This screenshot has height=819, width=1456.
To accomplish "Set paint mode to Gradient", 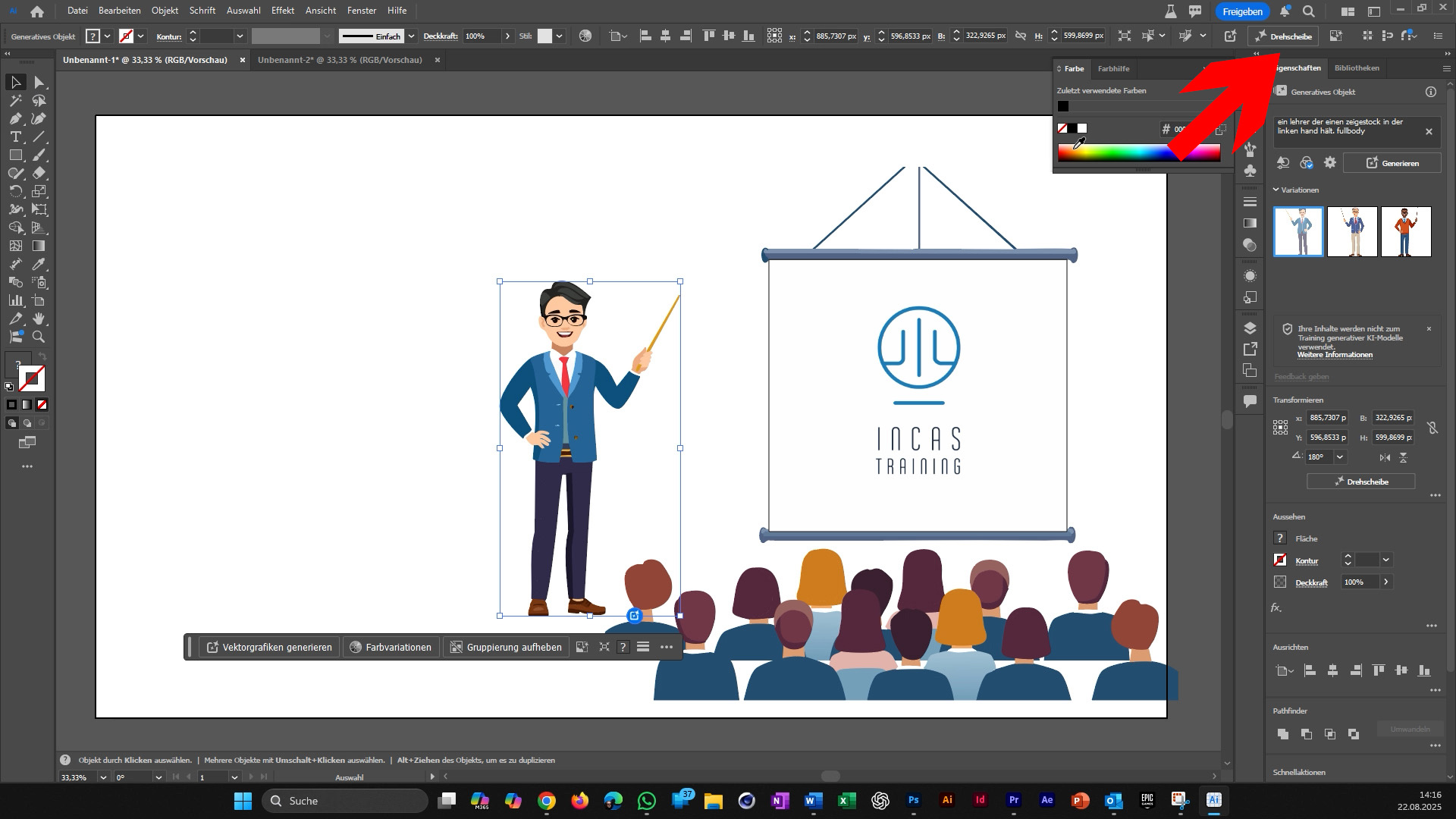I will (27, 405).
